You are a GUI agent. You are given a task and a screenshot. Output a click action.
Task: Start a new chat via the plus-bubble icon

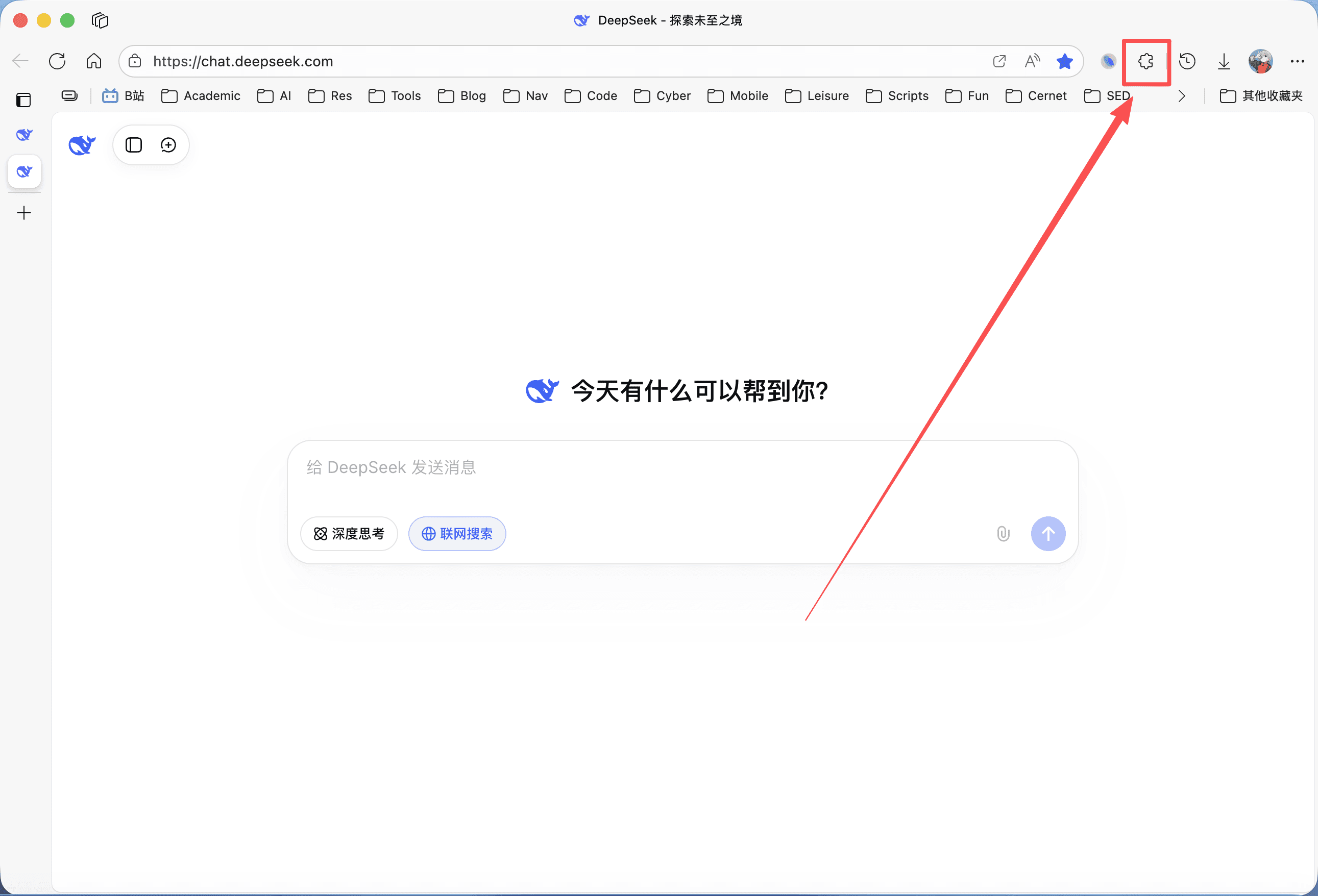168,144
